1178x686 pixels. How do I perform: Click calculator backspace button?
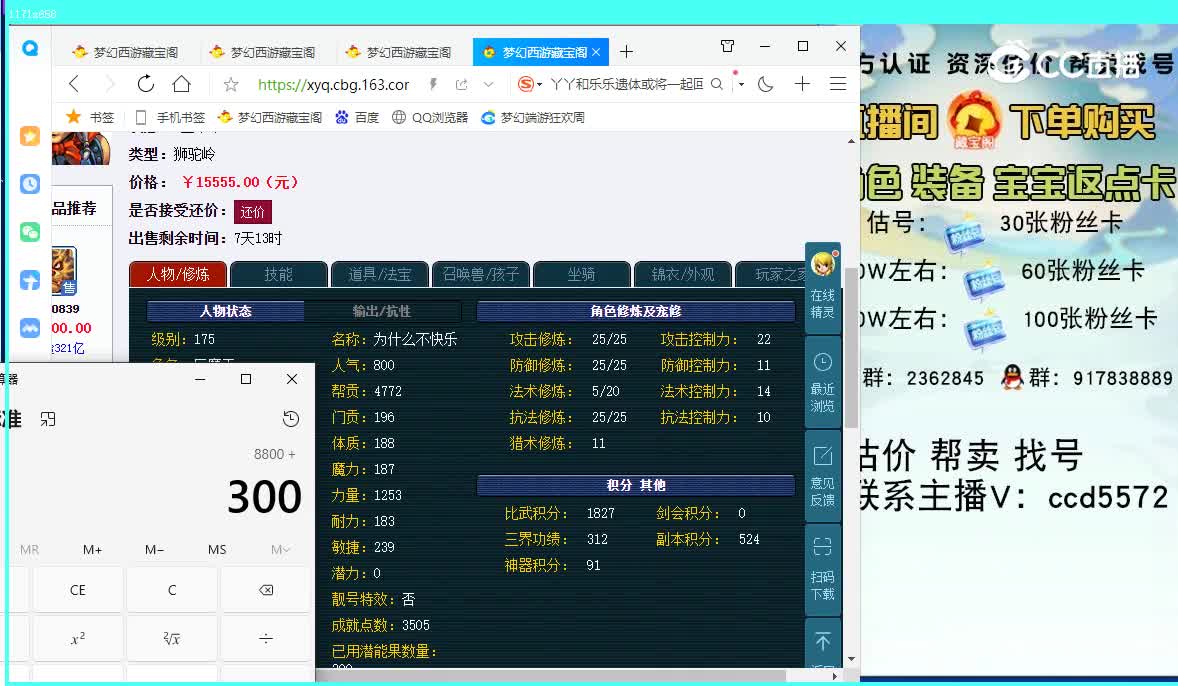click(x=266, y=590)
